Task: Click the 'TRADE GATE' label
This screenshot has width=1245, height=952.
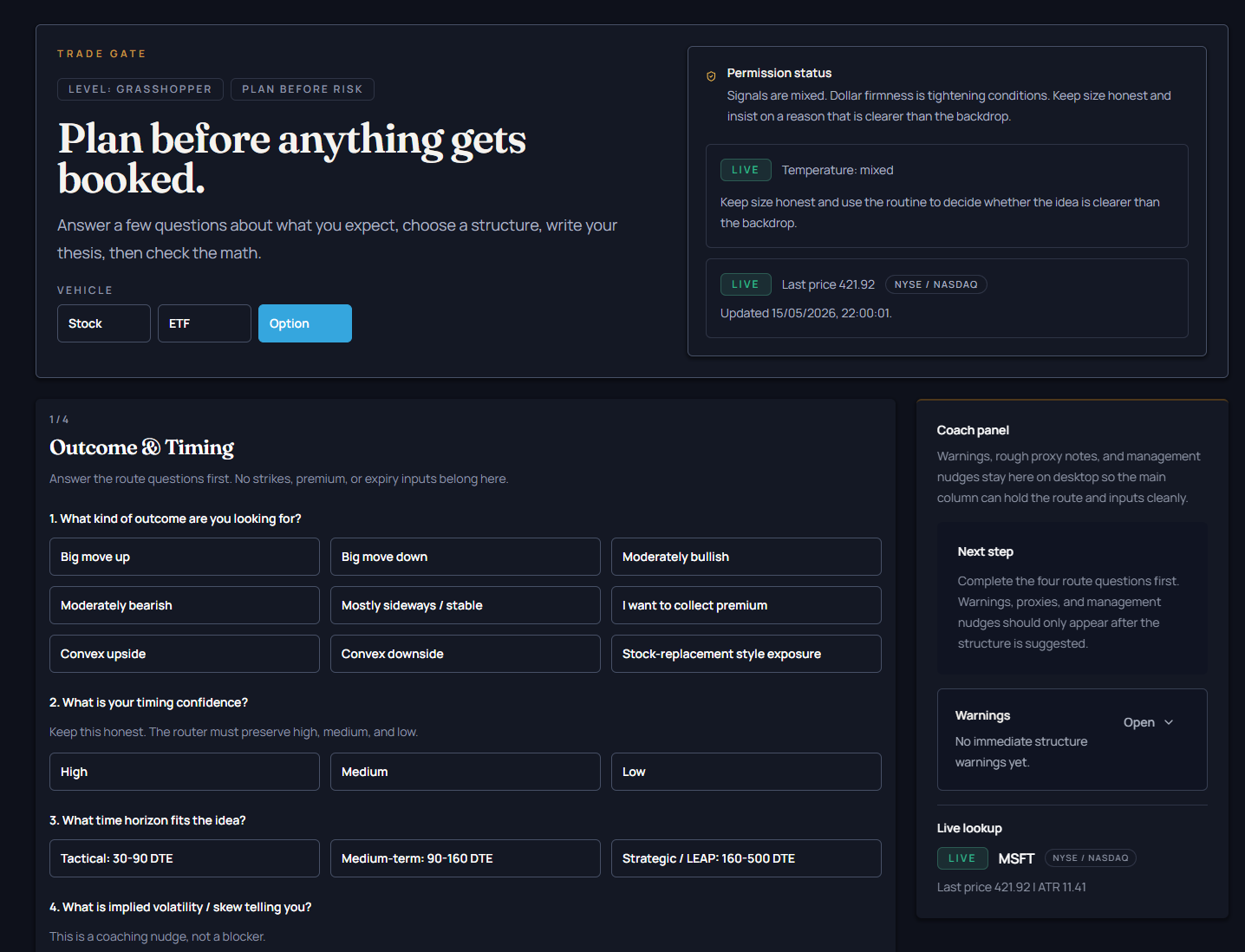Action: [x=101, y=54]
